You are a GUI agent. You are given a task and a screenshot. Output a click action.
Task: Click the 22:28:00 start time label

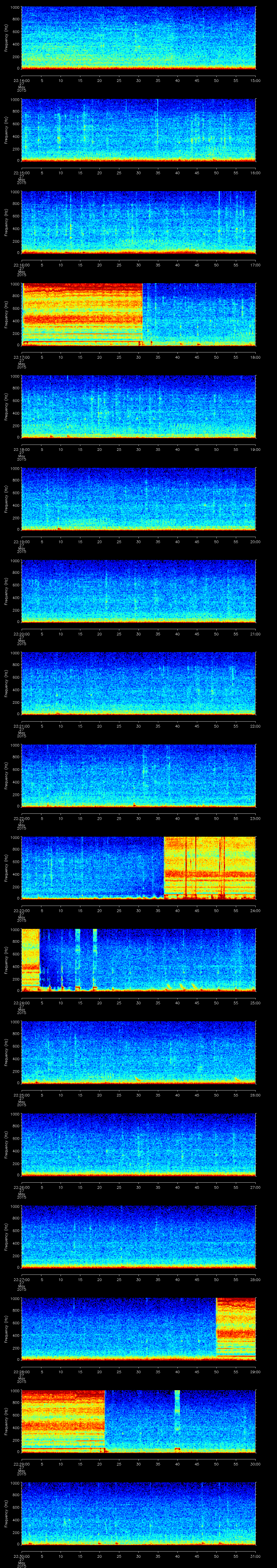click(21, 1371)
